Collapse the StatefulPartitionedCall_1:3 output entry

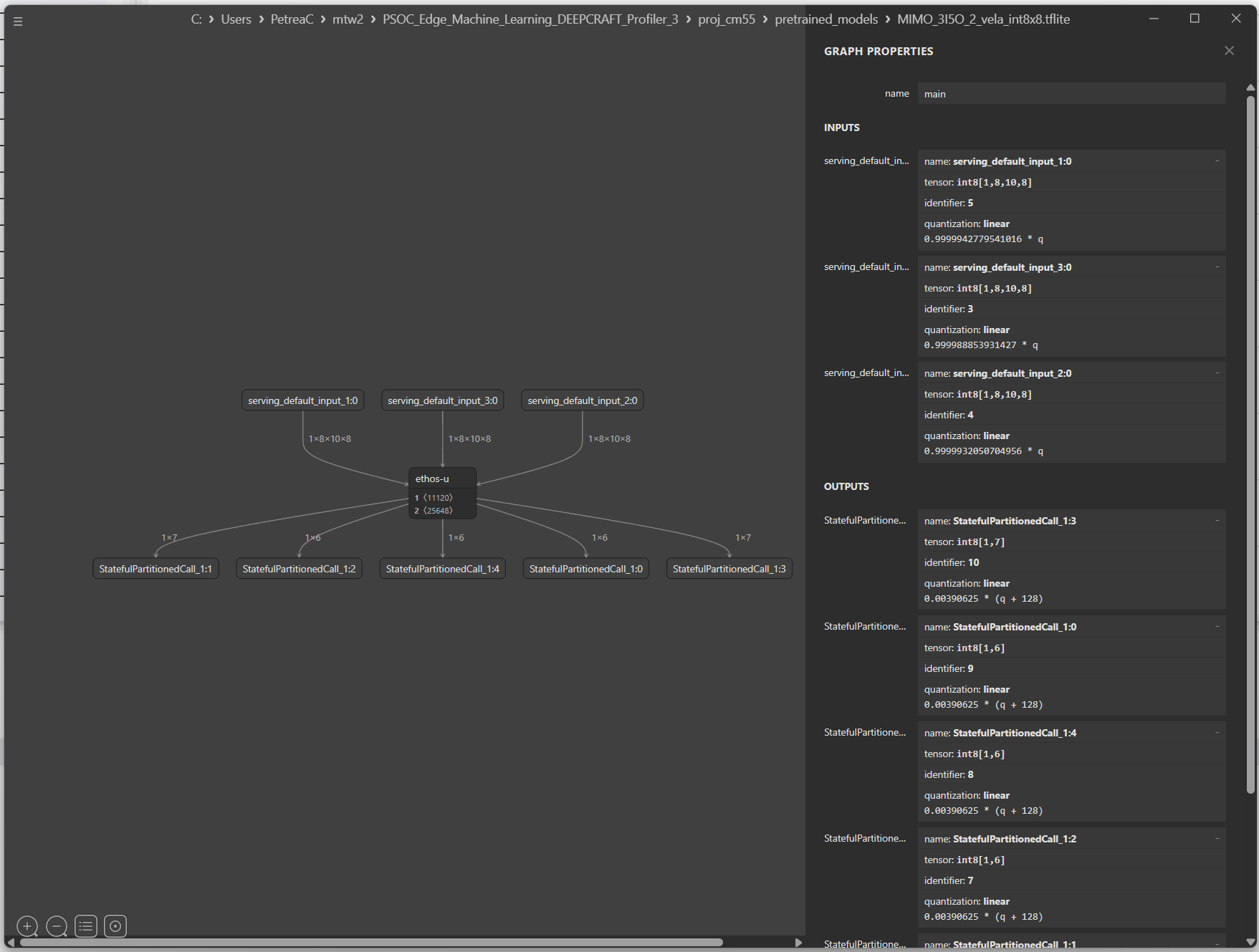(x=1217, y=521)
